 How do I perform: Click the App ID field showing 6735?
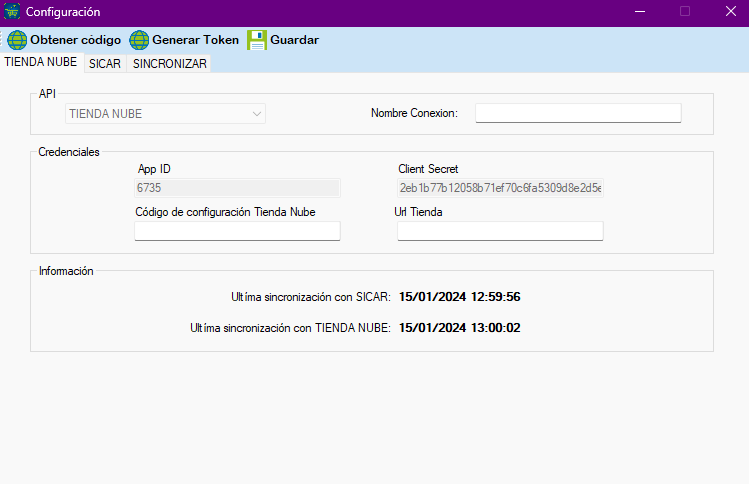(237, 187)
